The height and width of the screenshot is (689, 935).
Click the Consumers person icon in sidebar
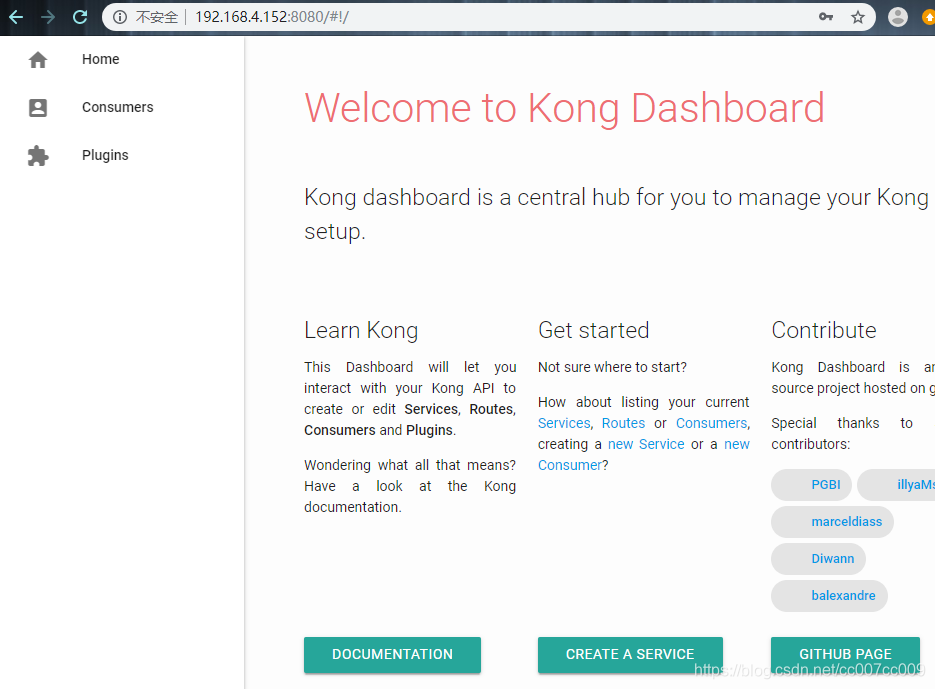38,107
